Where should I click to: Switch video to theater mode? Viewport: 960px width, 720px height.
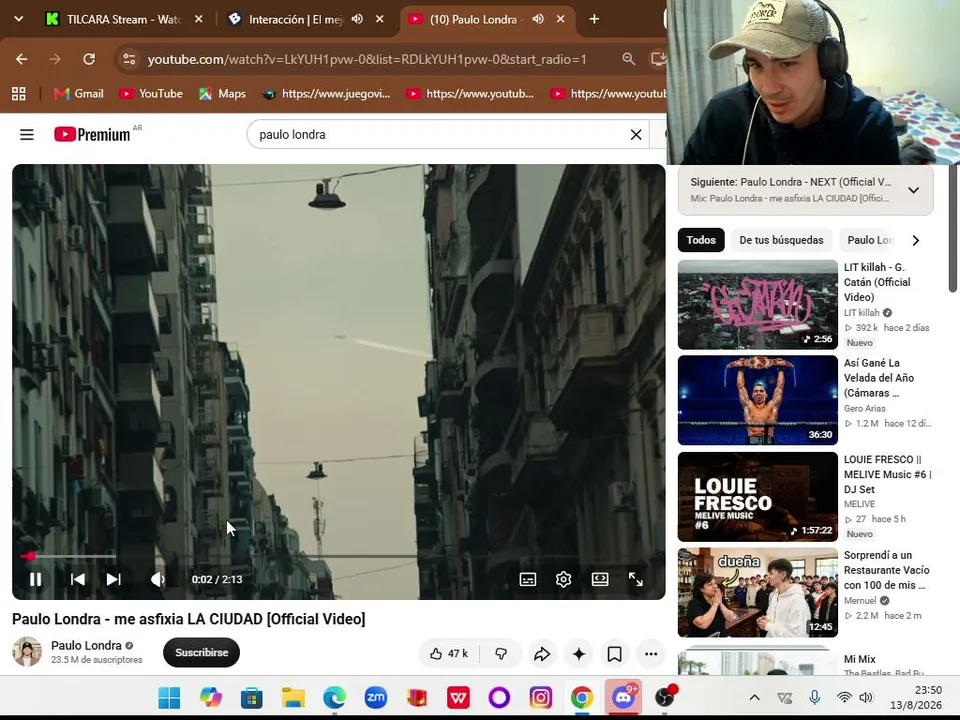(x=600, y=579)
